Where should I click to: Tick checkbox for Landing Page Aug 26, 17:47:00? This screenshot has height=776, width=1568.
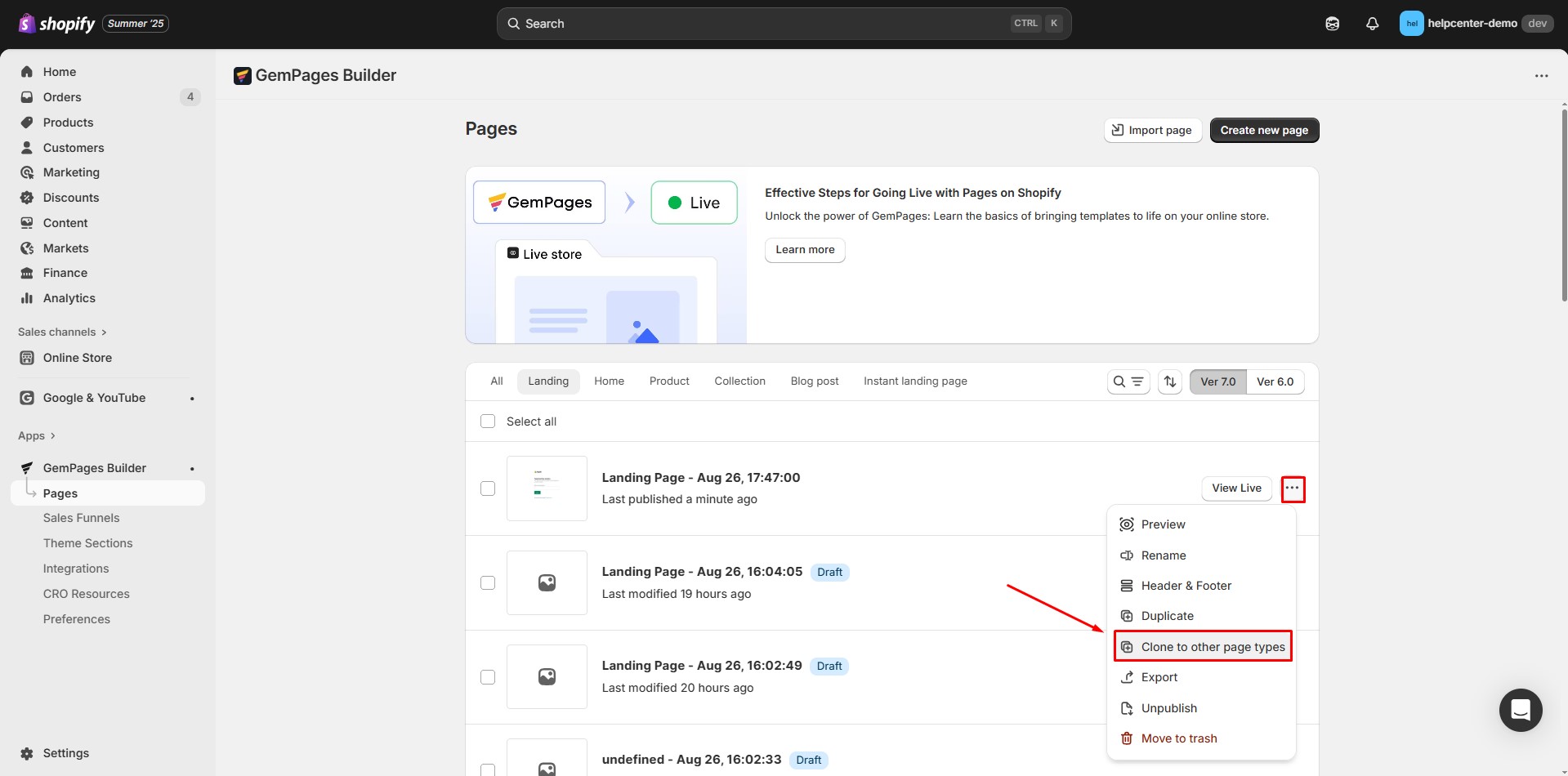click(488, 488)
